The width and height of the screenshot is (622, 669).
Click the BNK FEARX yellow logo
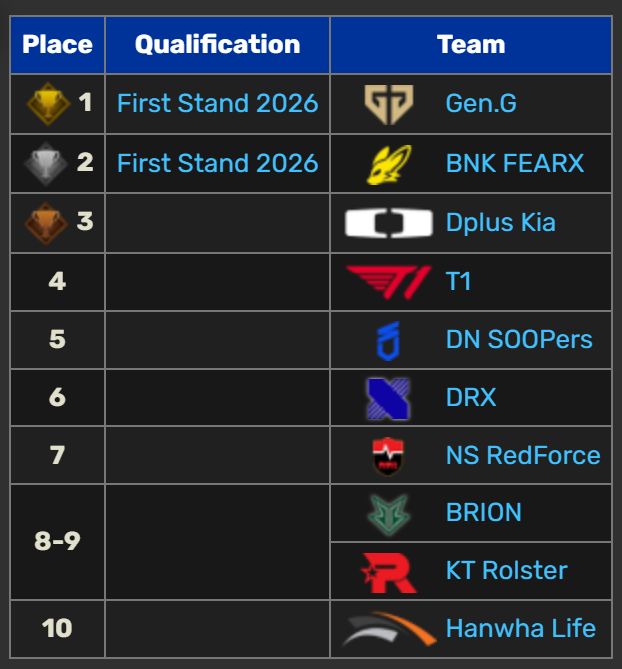coord(388,163)
